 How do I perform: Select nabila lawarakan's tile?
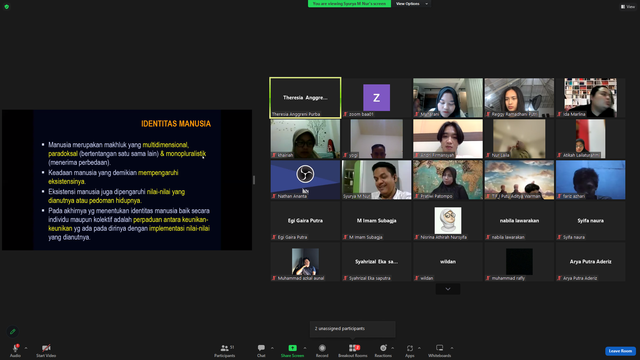point(519,220)
